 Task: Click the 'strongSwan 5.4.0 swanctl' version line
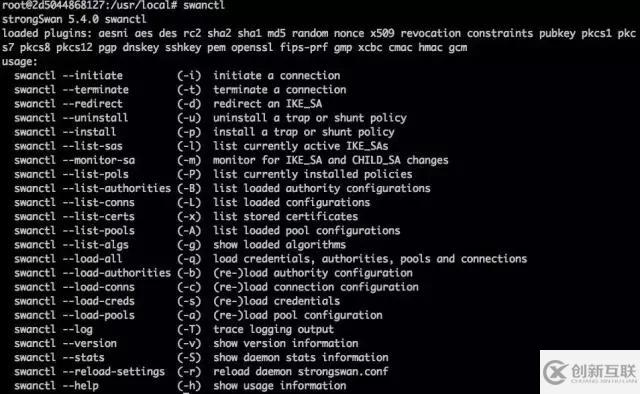coord(74,19)
